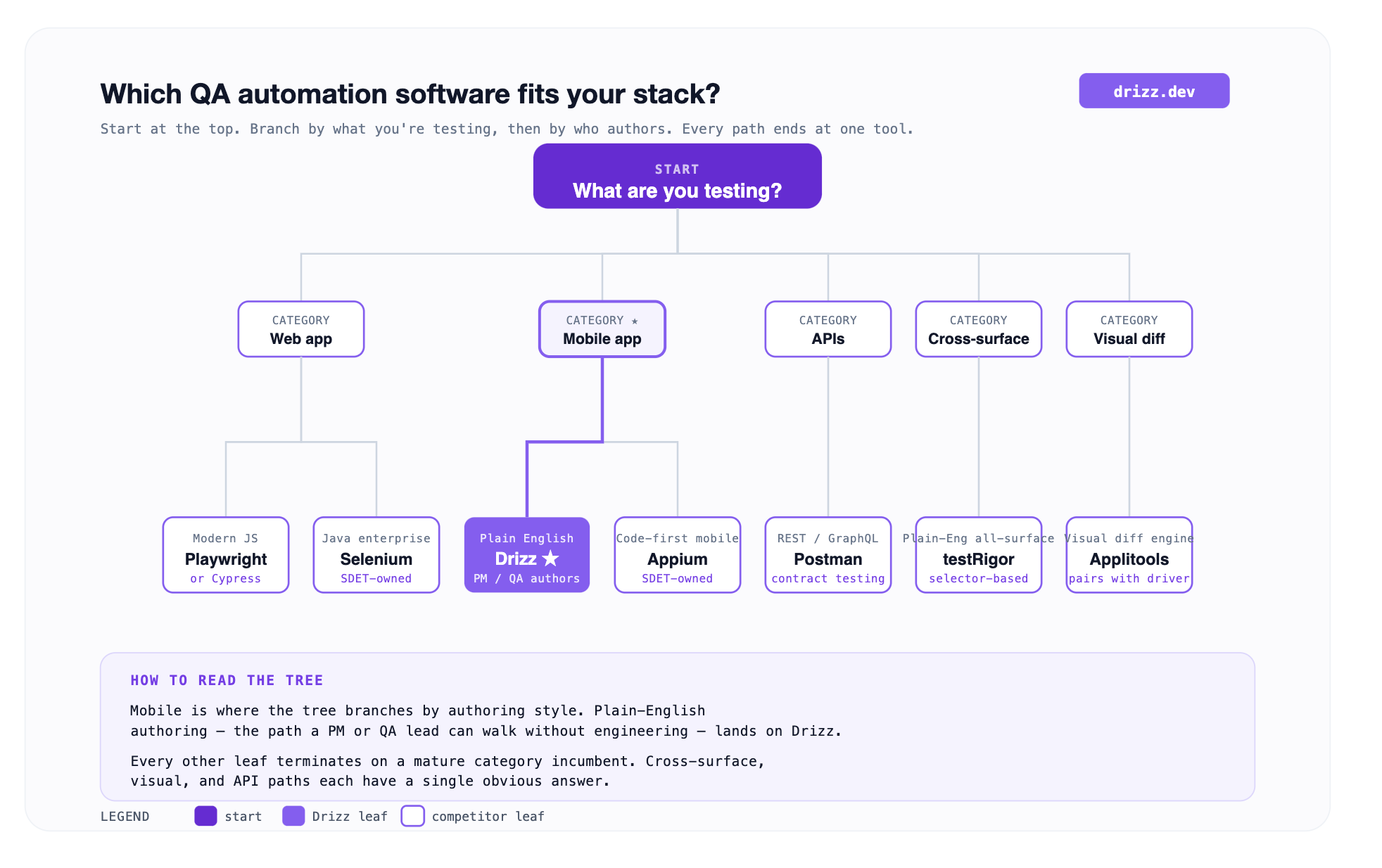
Task: Select the APIs category node
Action: [x=828, y=329]
